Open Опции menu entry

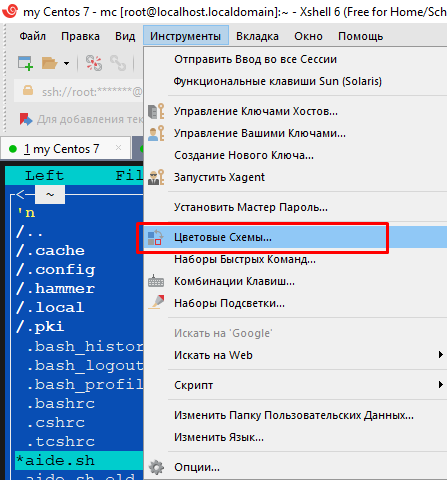pos(295,467)
